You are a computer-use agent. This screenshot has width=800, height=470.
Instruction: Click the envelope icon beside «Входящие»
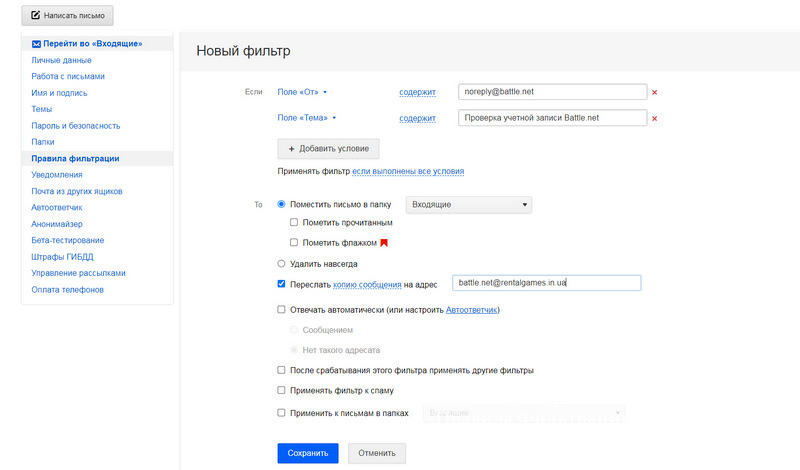coord(37,44)
